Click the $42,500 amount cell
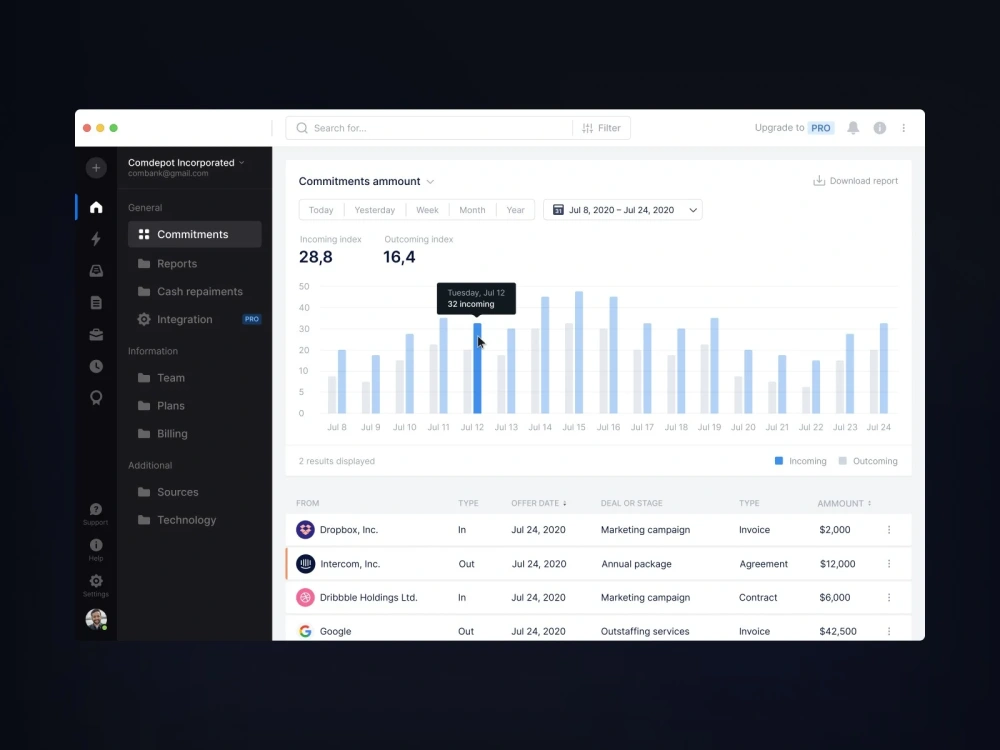The image size is (1000, 750). 838,631
